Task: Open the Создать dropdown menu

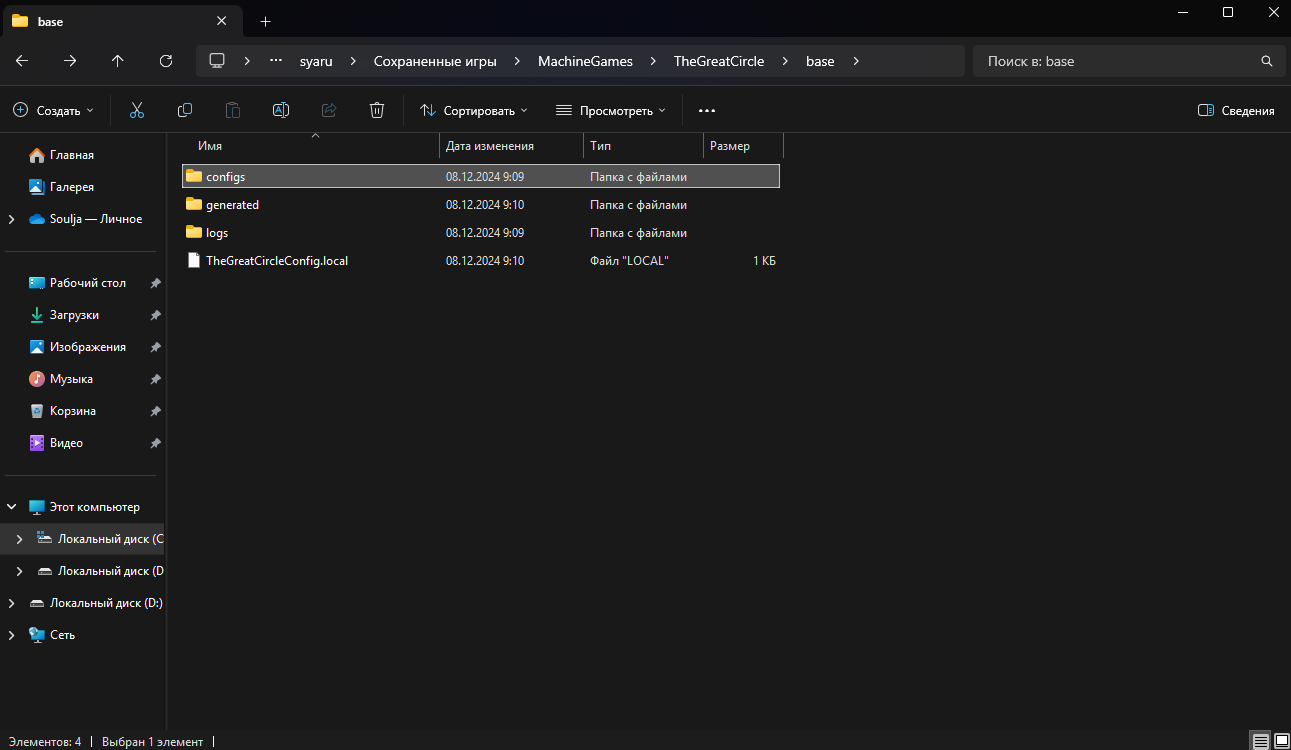Action: 54,111
